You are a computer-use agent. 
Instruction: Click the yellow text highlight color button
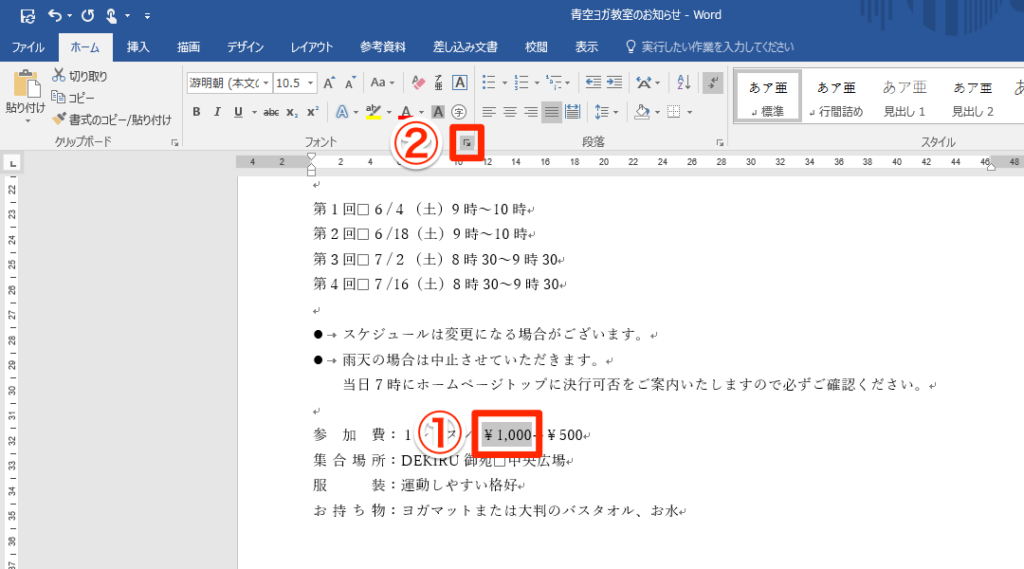pos(372,112)
